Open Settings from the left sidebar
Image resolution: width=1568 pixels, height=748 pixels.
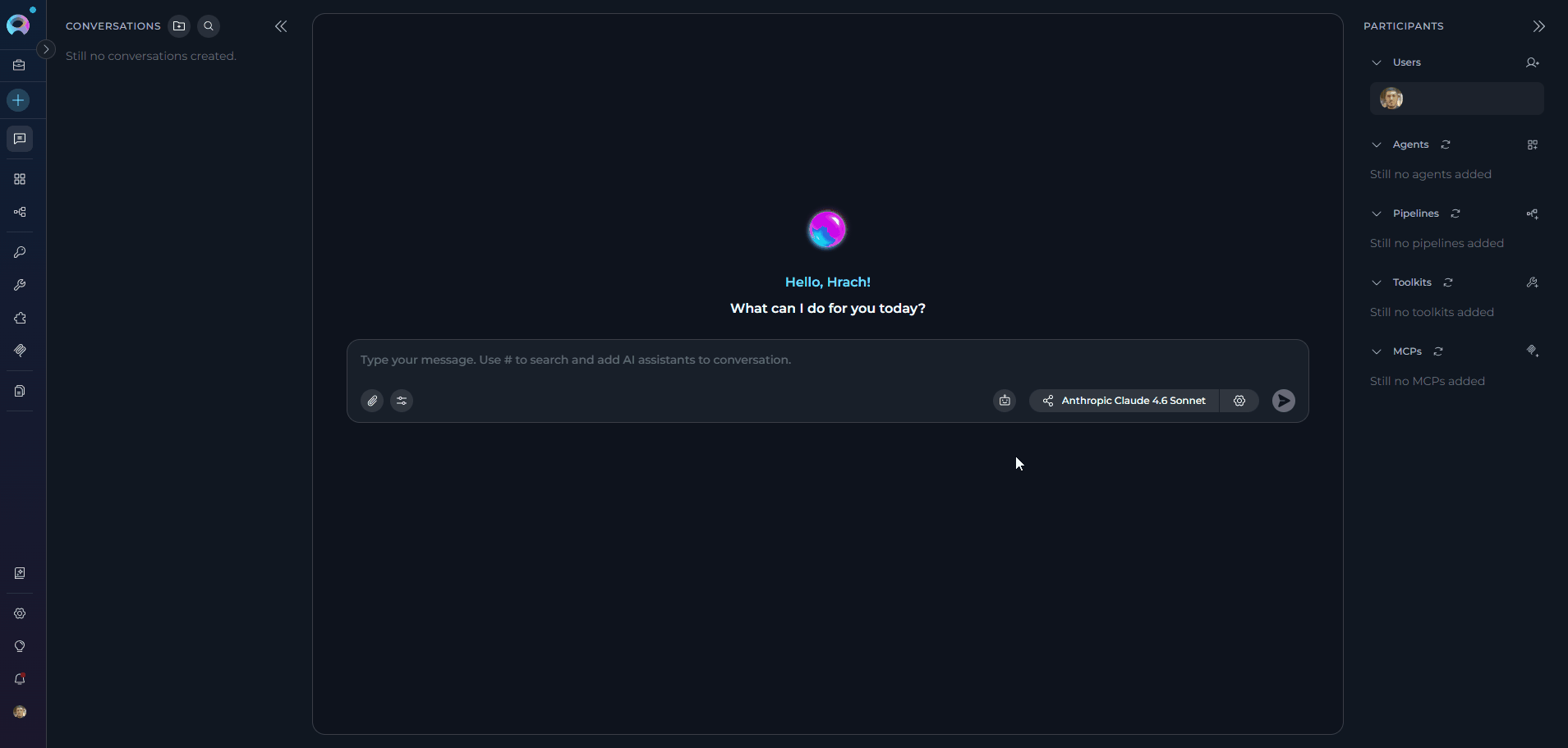click(20, 613)
